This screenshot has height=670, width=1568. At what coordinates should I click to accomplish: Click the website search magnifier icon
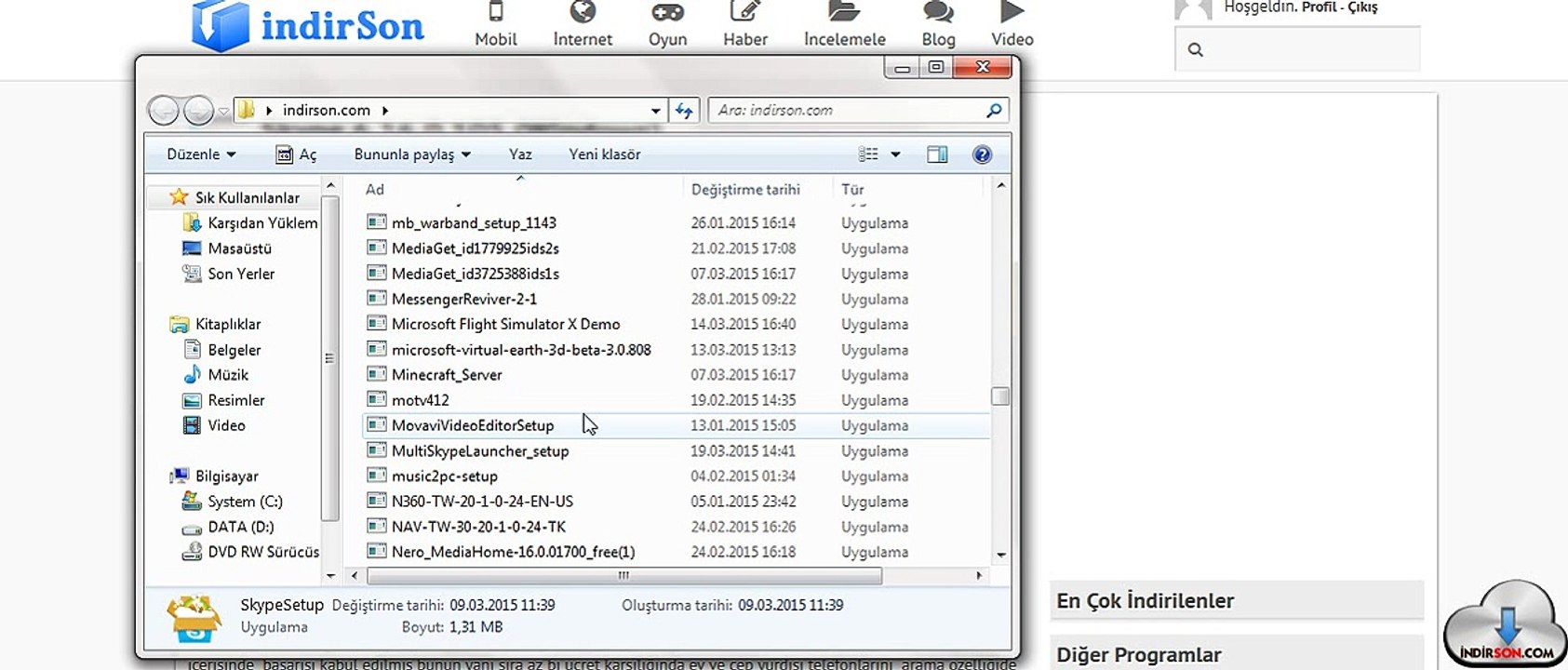(x=1196, y=50)
